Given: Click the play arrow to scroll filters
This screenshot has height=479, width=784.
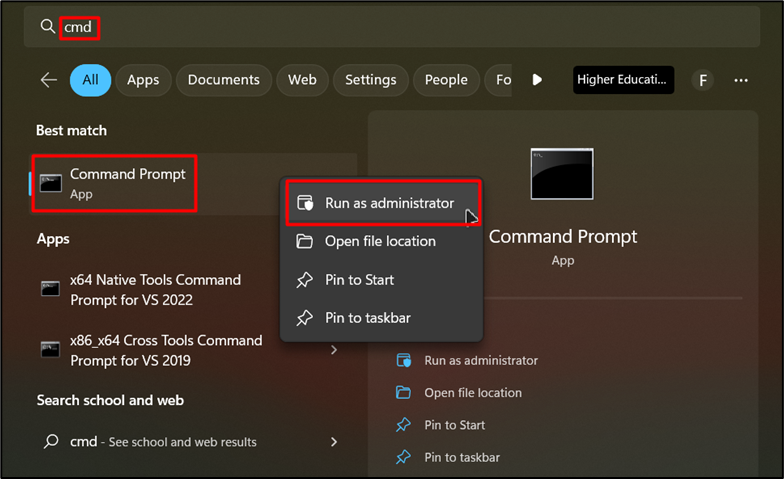Looking at the screenshot, I should (537, 80).
